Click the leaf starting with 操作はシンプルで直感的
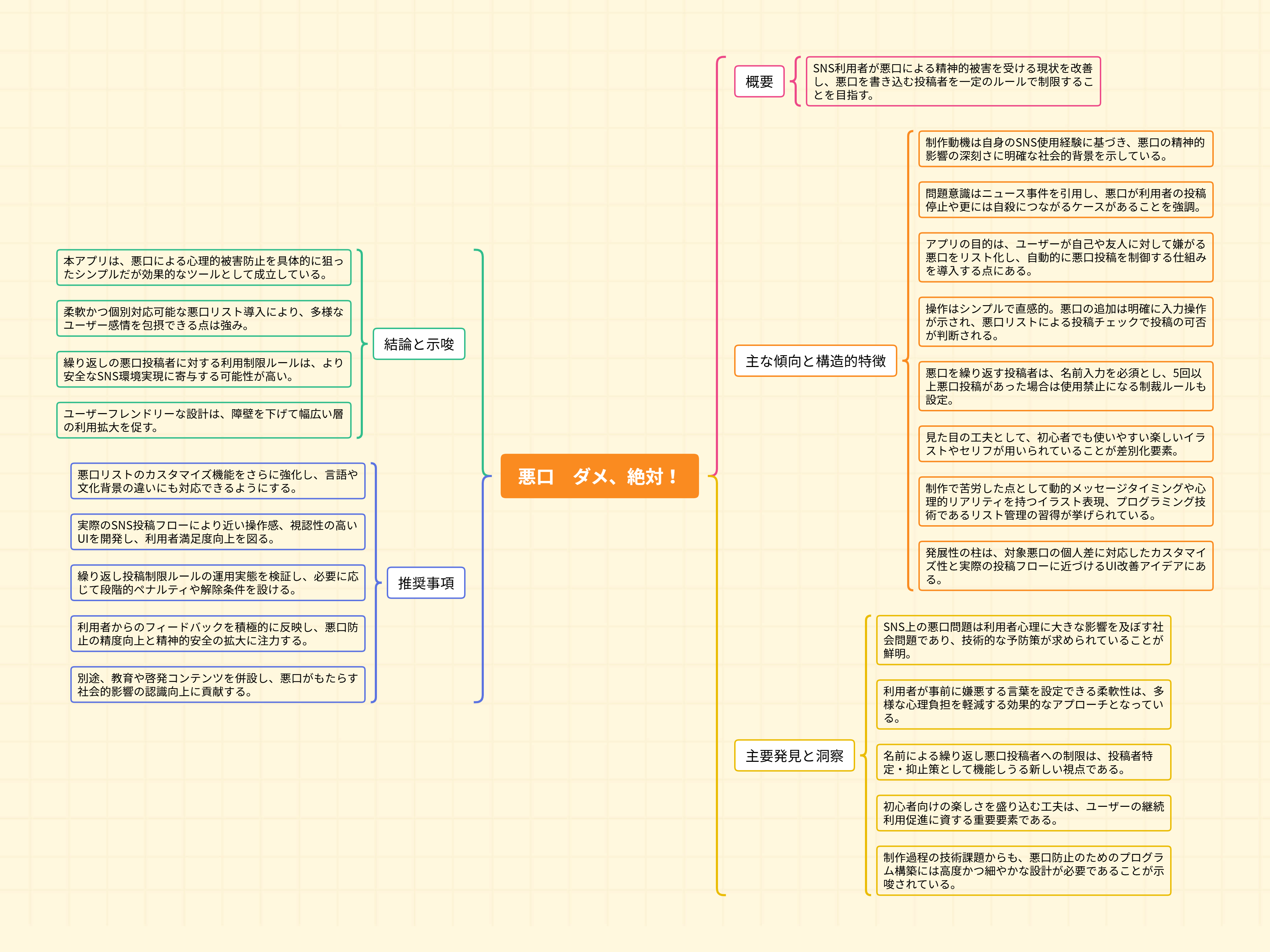 tap(1065, 322)
